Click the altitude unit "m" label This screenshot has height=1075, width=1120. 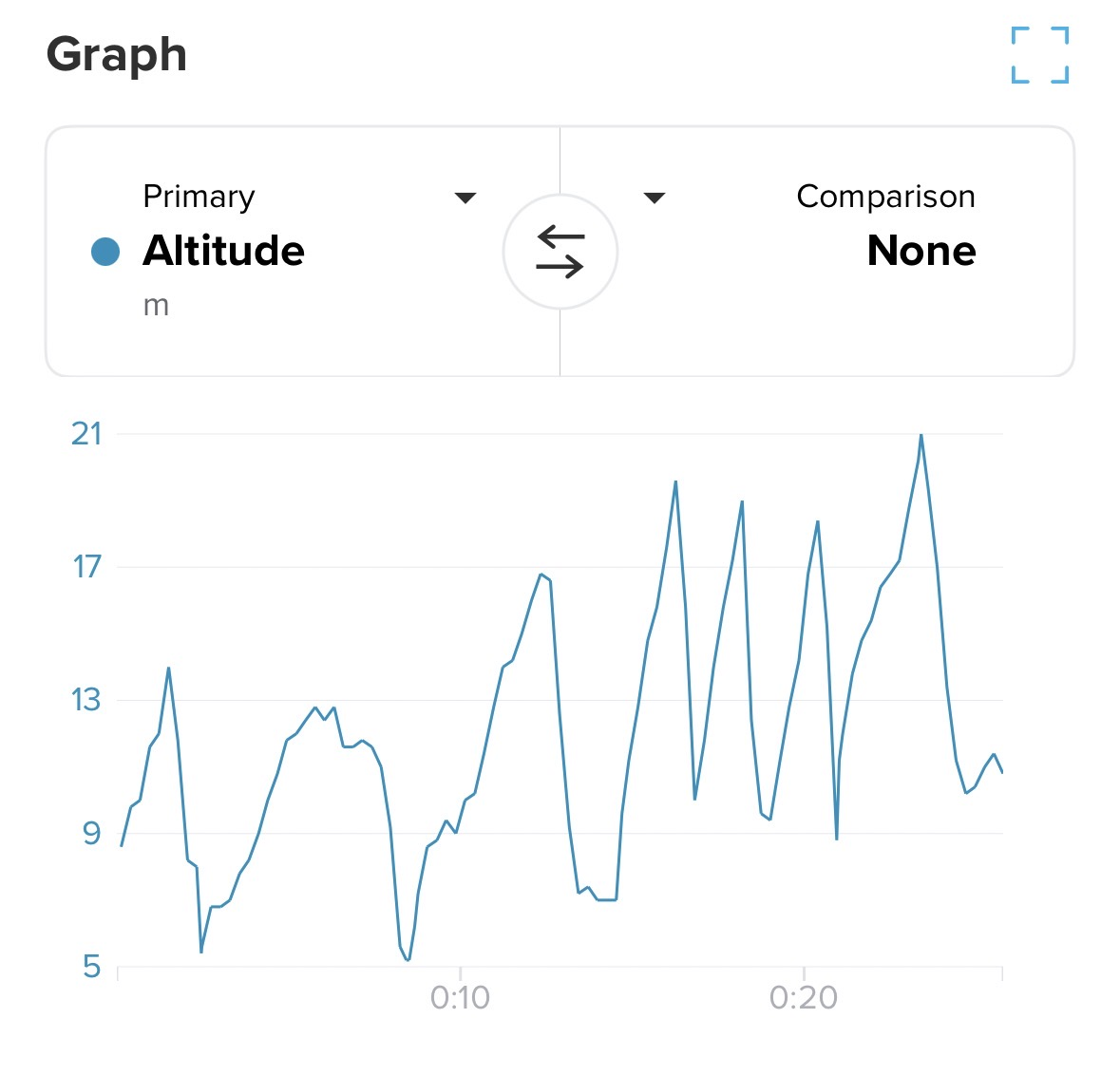(156, 306)
